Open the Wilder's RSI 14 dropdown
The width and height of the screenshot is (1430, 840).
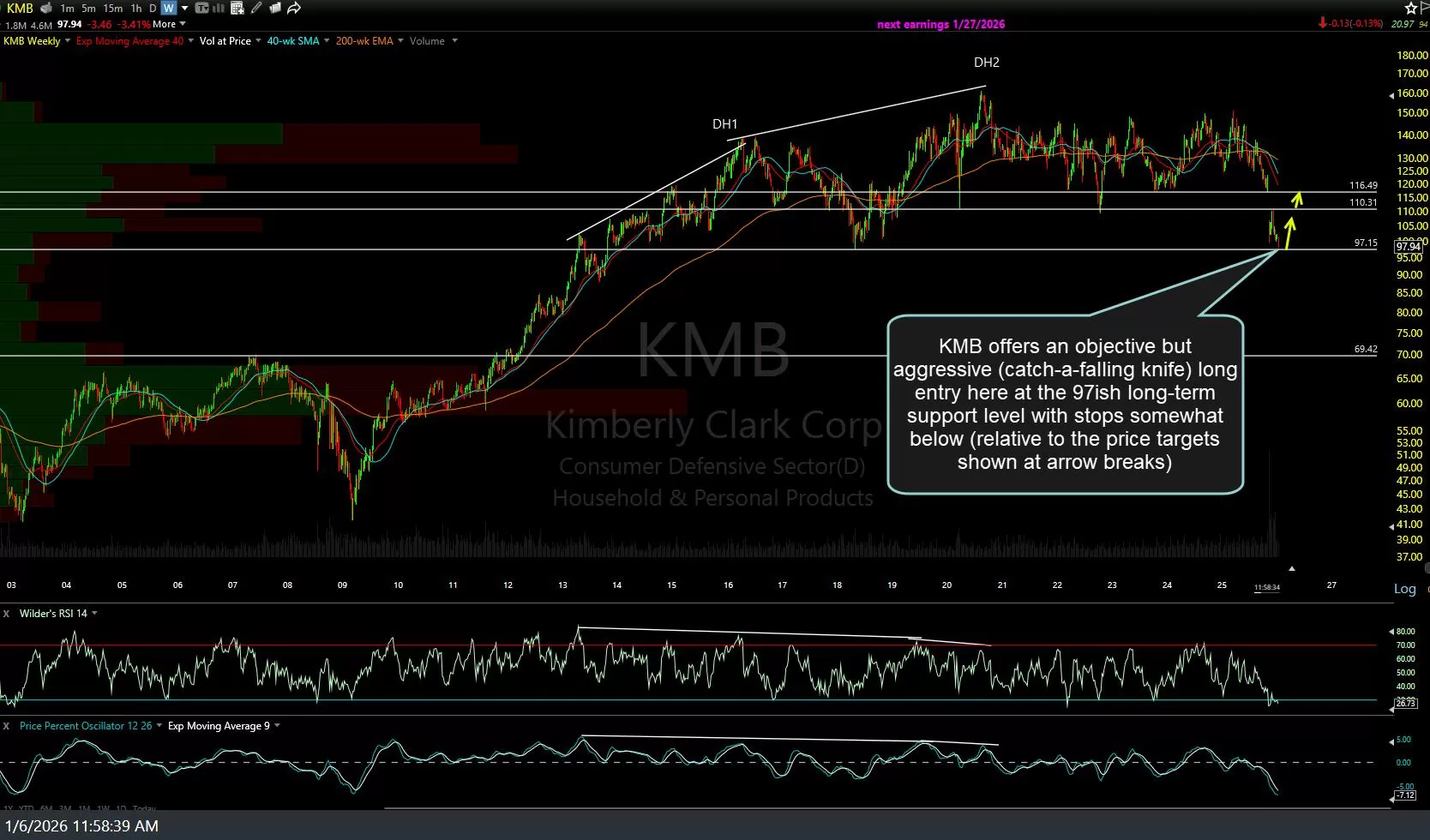pyautogui.click(x=94, y=614)
